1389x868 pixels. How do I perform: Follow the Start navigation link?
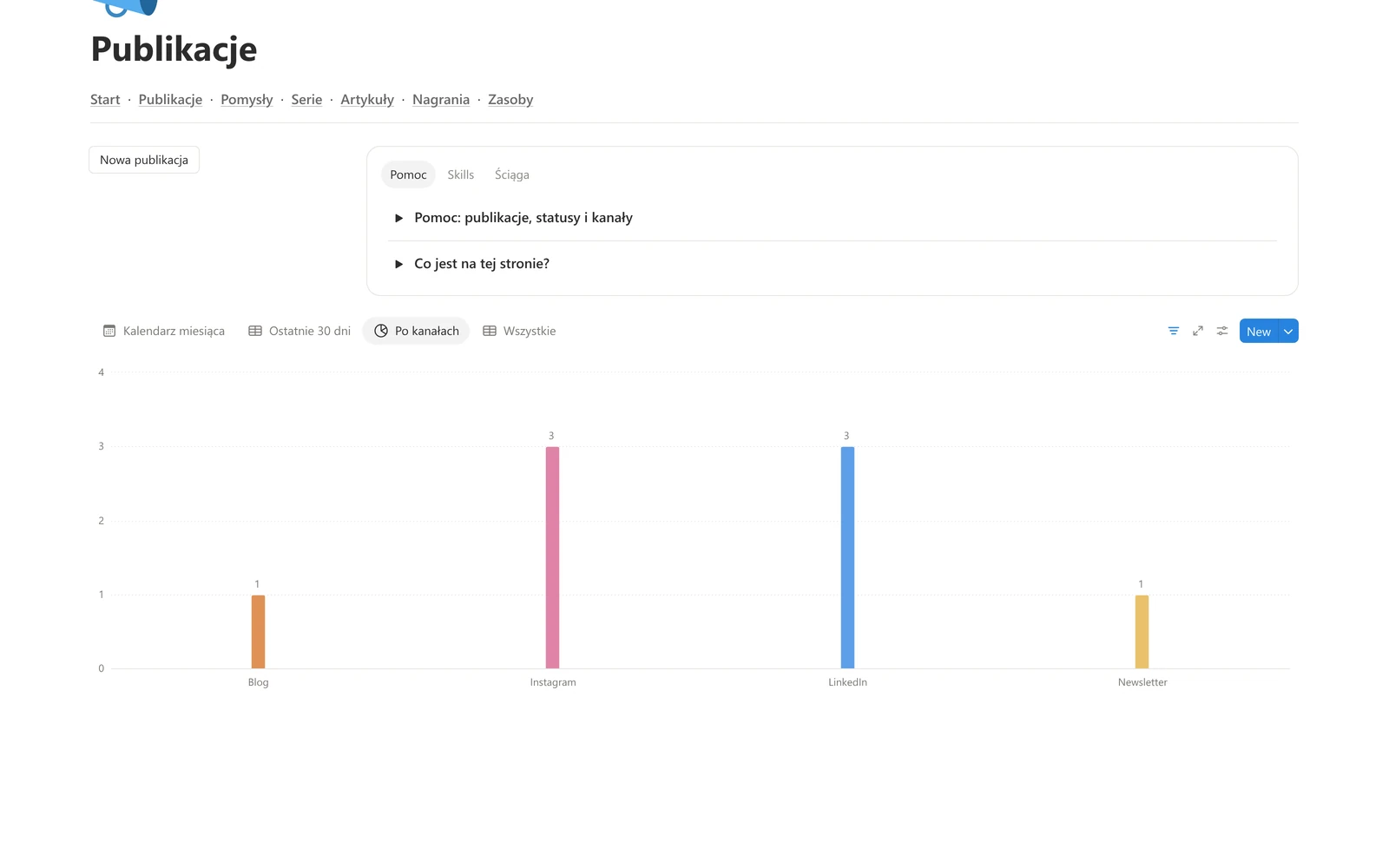[105, 100]
